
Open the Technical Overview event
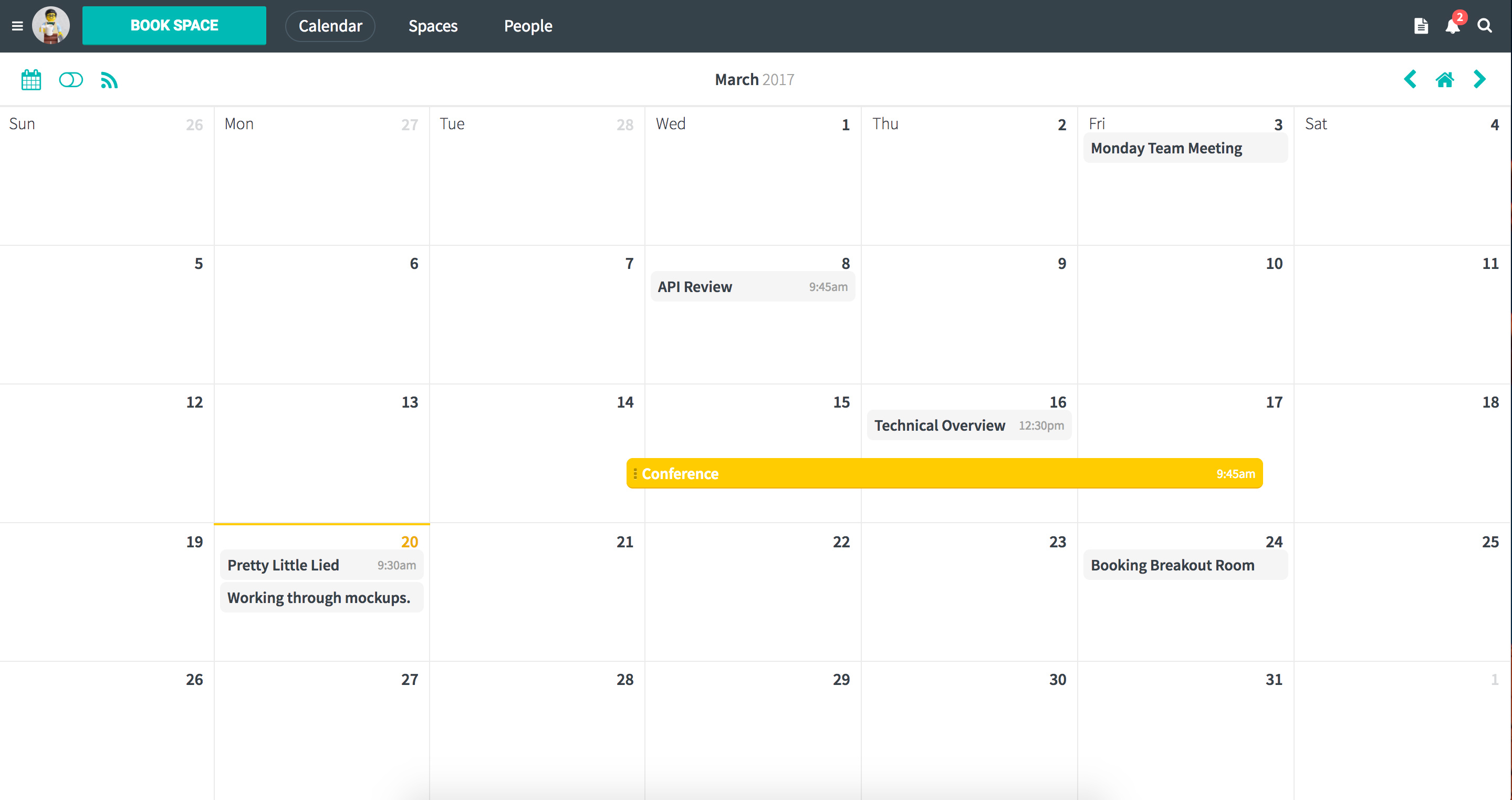coord(969,425)
